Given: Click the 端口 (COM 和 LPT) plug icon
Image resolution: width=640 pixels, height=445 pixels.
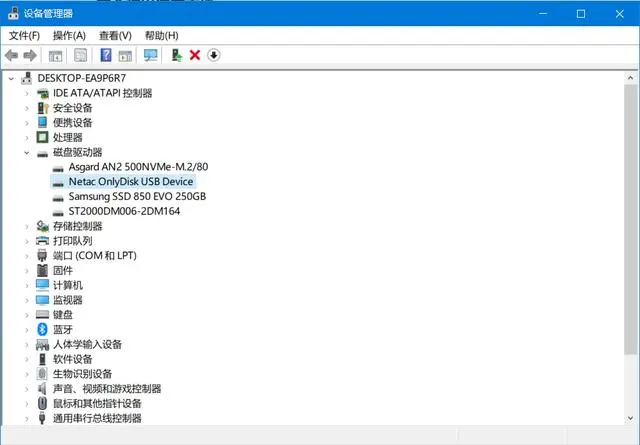Looking at the screenshot, I should (42, 256).
